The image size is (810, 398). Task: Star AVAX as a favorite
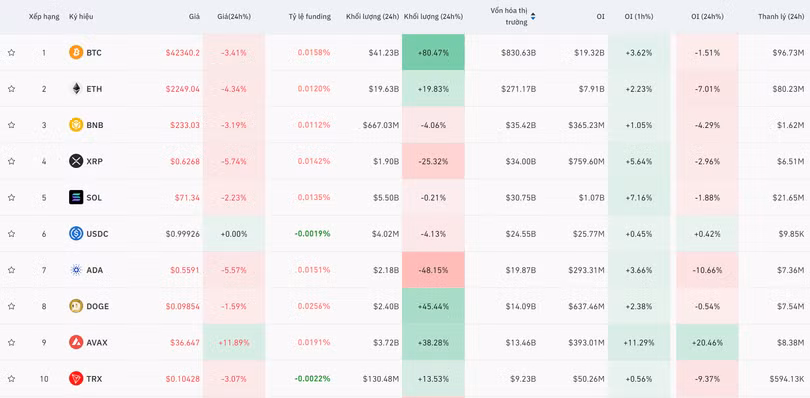pos(11,342)
